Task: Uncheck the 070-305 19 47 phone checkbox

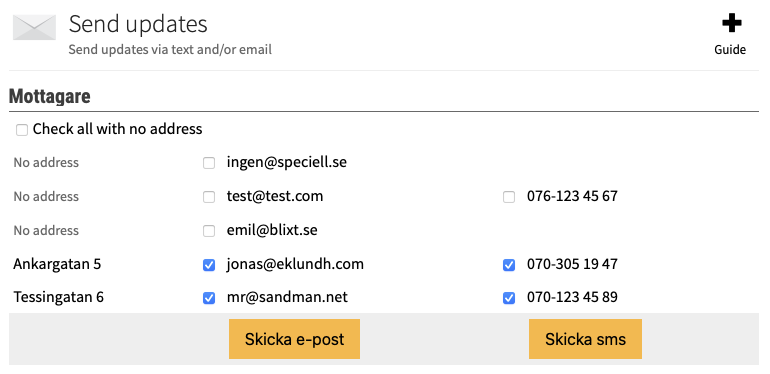Action: pyautogui.click(x=509, y=265)
